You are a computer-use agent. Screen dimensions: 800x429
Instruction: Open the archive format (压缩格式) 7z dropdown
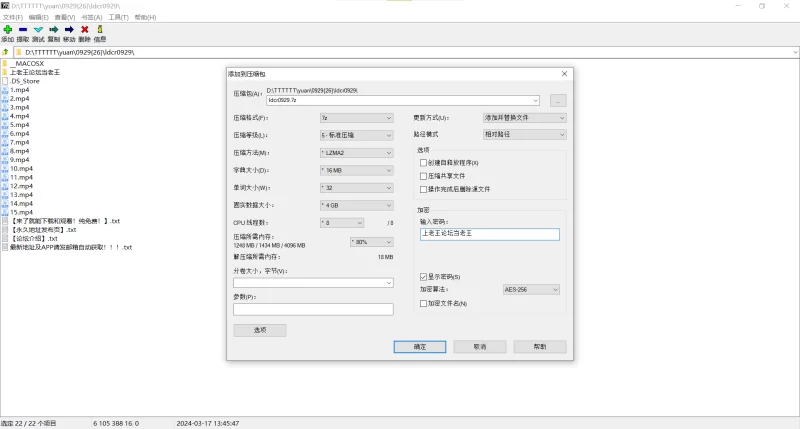(342, 118)
